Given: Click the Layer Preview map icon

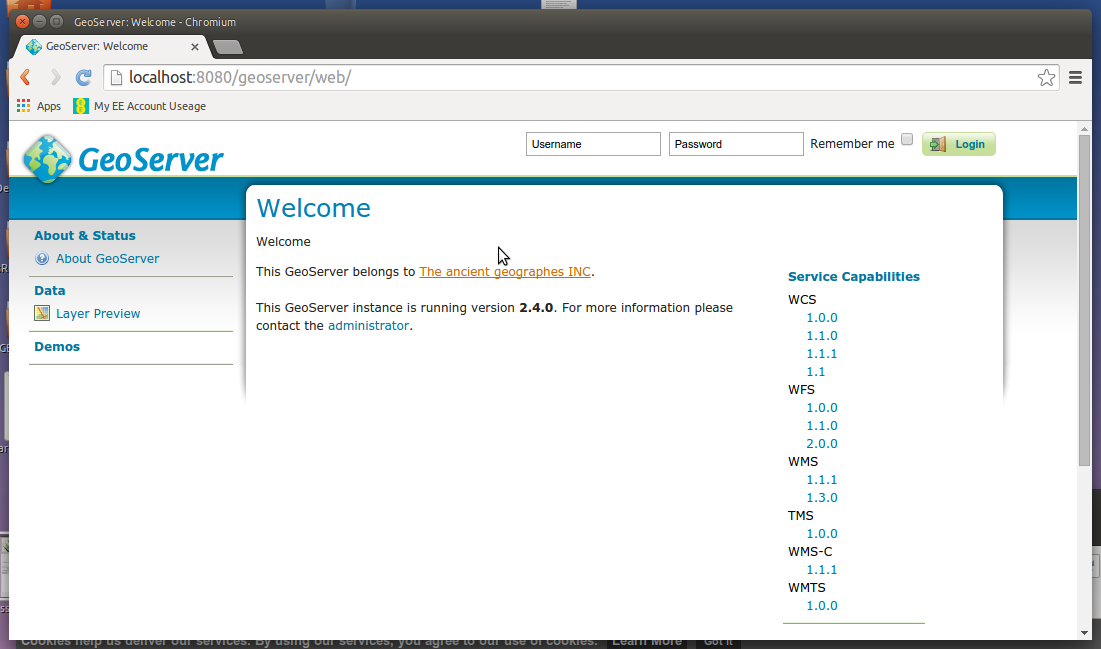Looking at the screenshot, I should pyautogui.click(x=42, y=313).
